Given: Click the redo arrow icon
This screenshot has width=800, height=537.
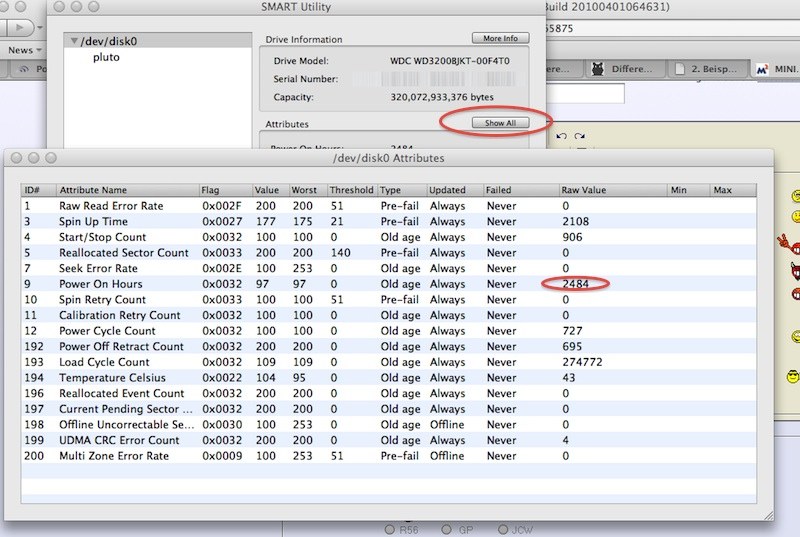Looking at the screenshot, I should click(x=580, y=136).
